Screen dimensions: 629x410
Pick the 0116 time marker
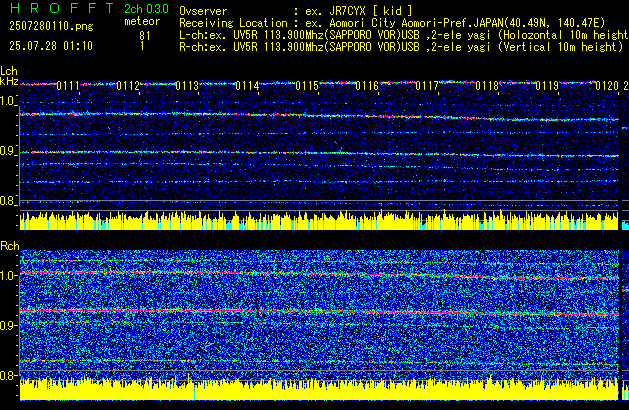[x=367, y=86]
